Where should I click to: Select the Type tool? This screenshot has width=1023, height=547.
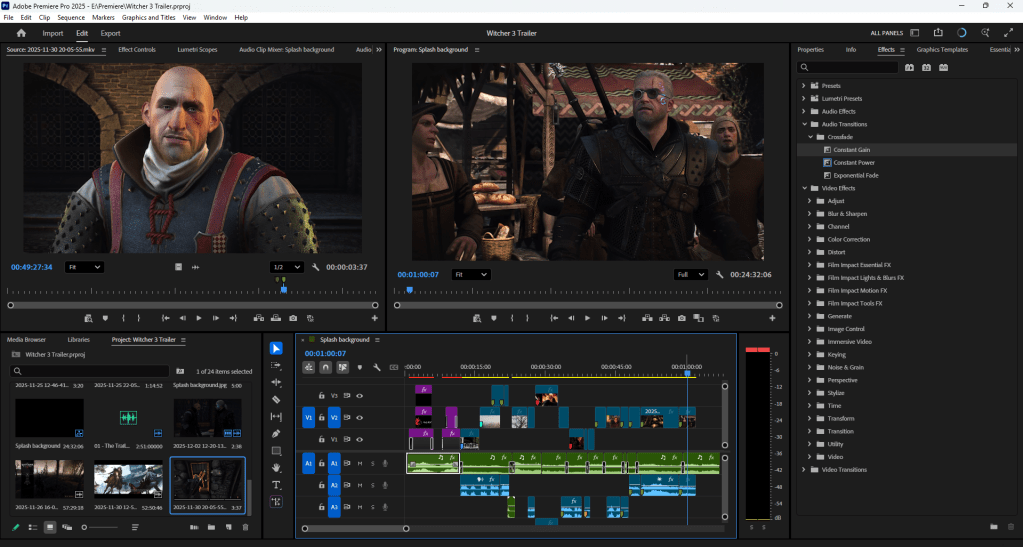point(276,485)
